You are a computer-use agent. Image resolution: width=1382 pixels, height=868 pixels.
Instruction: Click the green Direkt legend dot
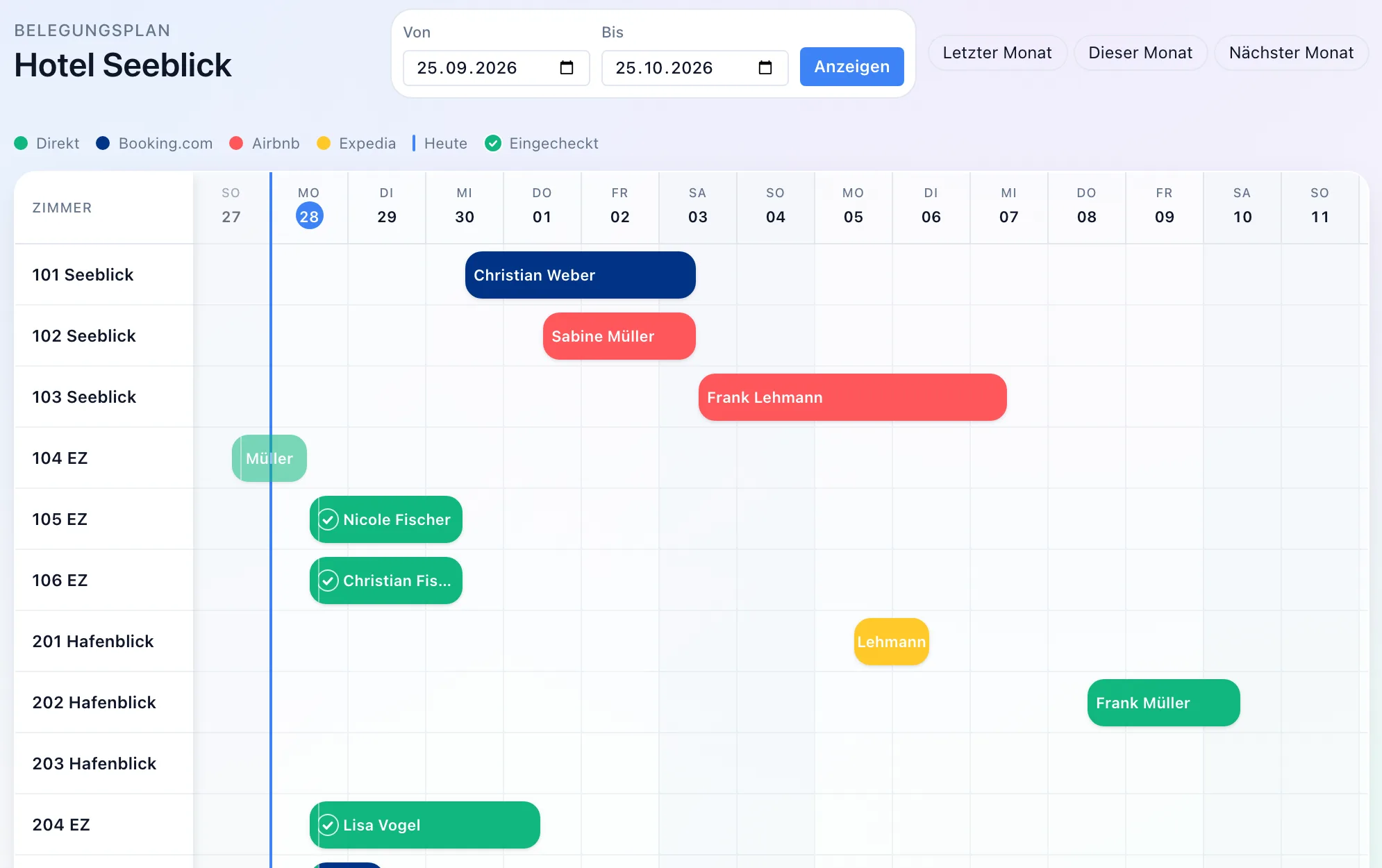tap(21, 143)
